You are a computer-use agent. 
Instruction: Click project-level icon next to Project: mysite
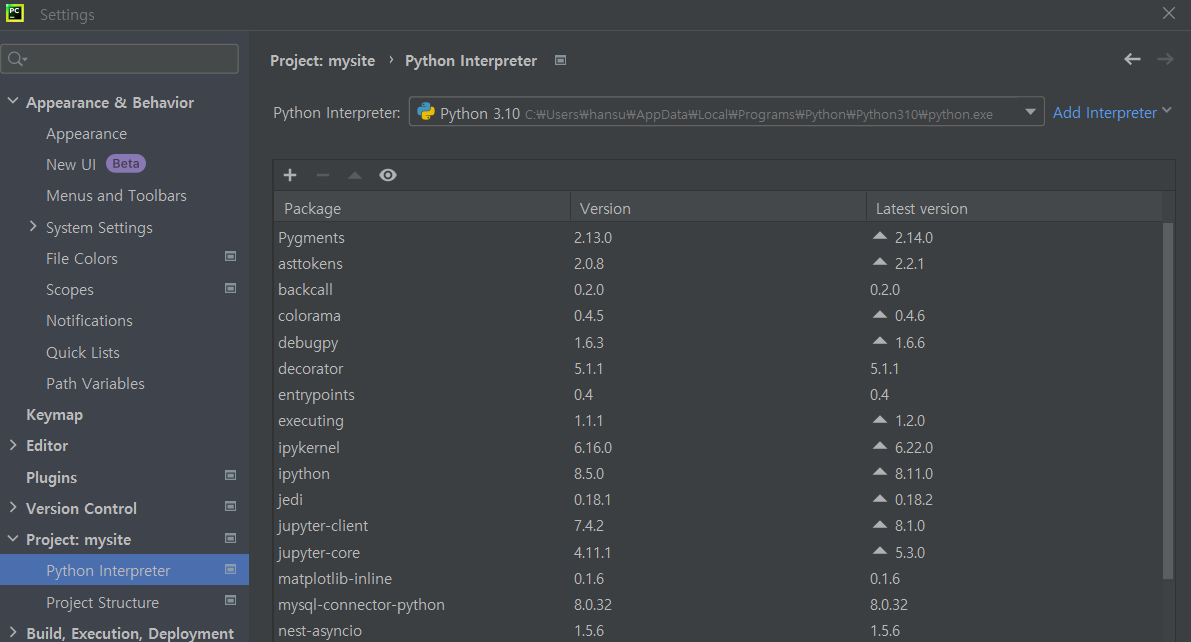pyautogui.click(x=230, y=539)
